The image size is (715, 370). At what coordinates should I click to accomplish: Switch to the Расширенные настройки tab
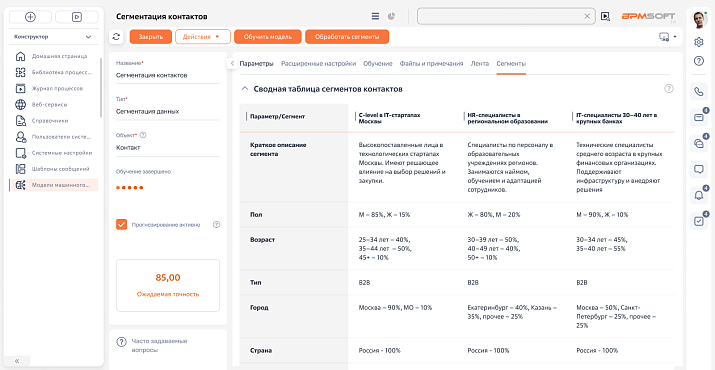[x=318, y=64]
